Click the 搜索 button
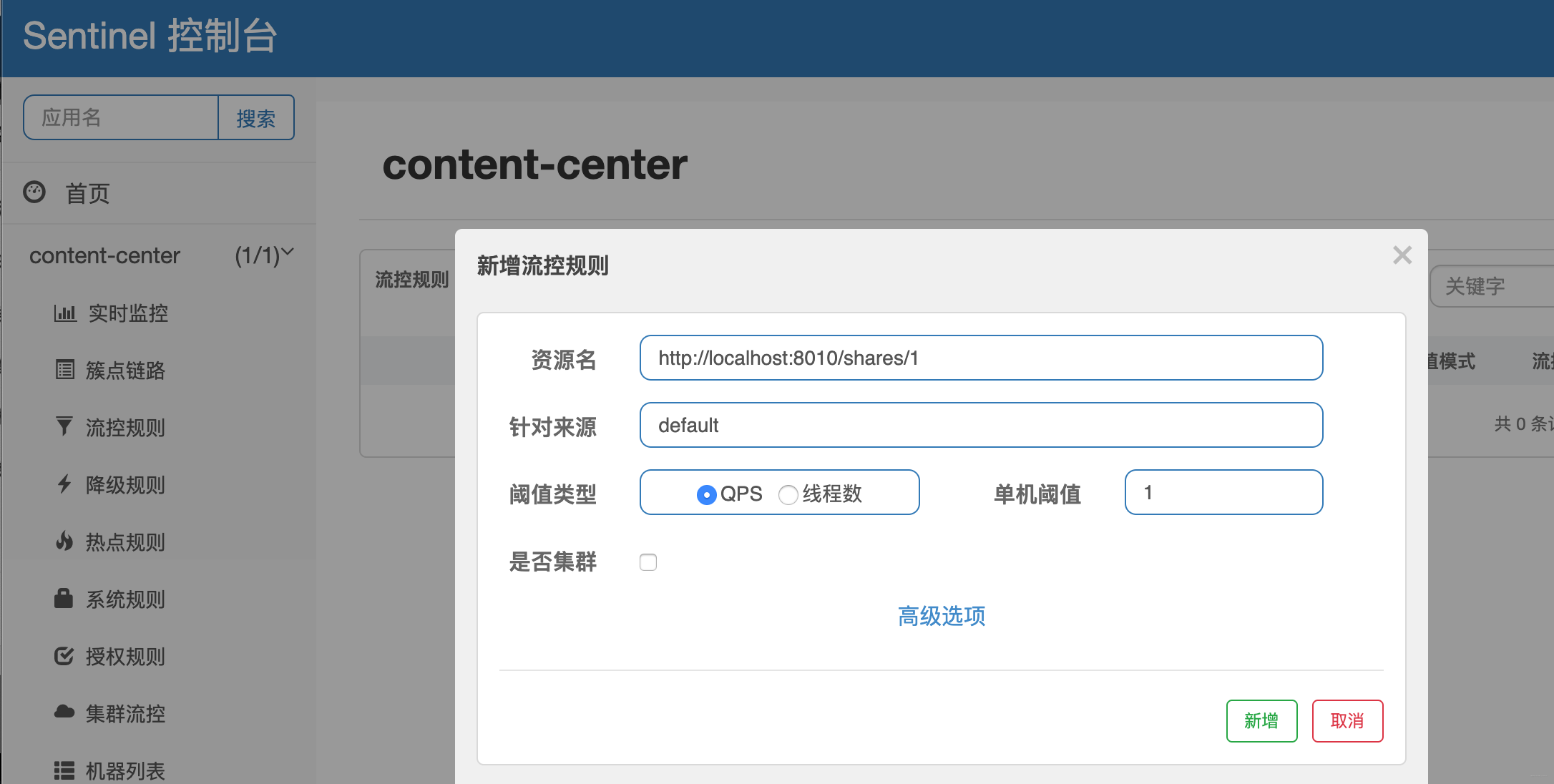This screenshot has width=1554, height=784. [x=256, y=118]
